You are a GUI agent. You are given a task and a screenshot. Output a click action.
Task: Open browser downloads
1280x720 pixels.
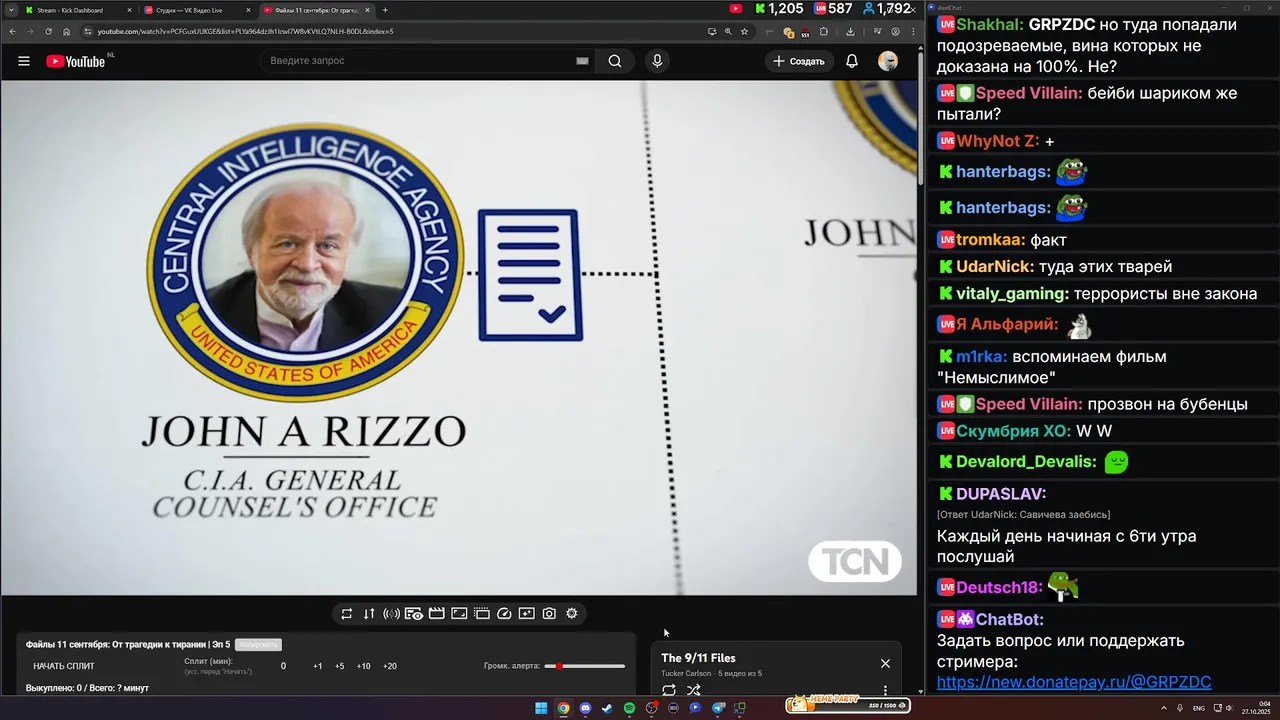848,31
